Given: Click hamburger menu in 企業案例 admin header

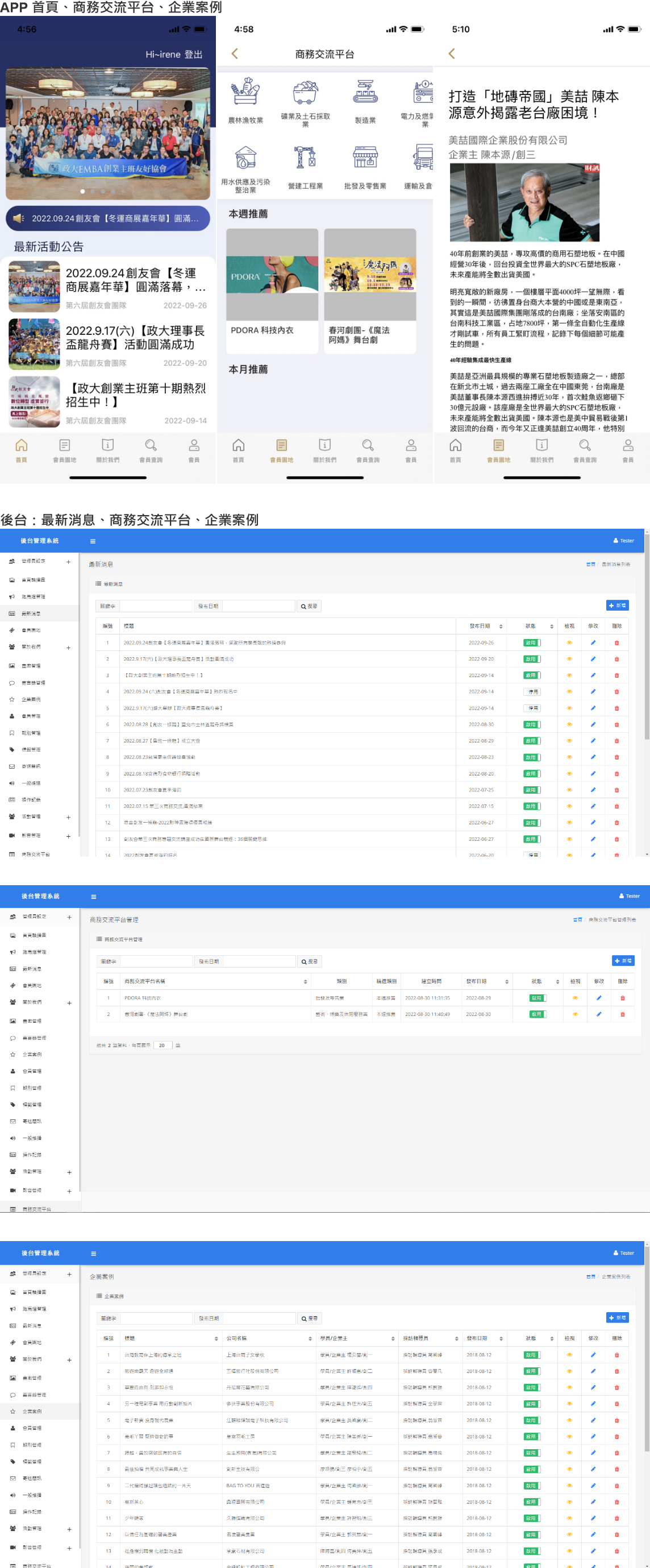Looking at the screenshot, I should (x=94, y=1253).
